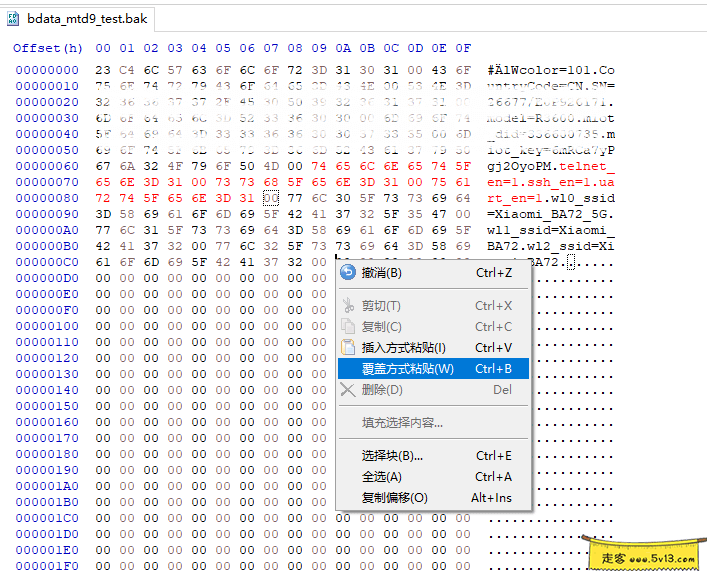
Task: Click offset row 000001F0
Action: [x=47, y=566]
